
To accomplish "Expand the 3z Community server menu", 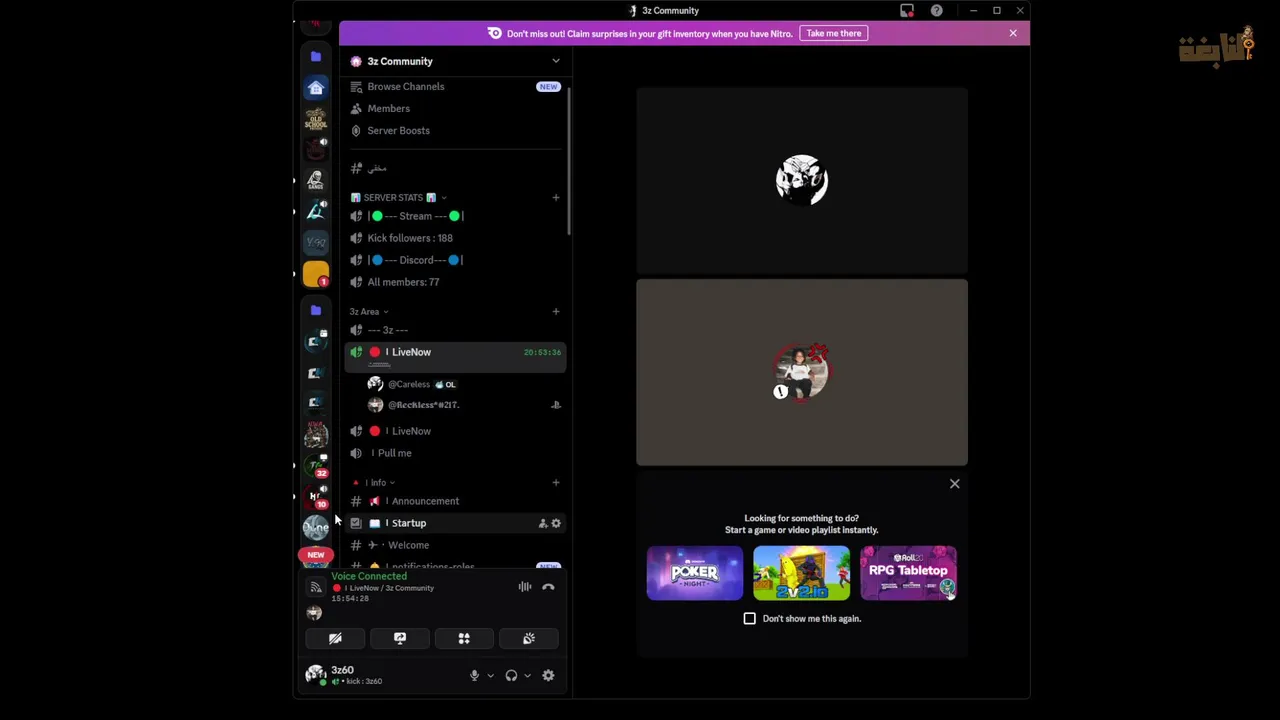I will [556, 61].
